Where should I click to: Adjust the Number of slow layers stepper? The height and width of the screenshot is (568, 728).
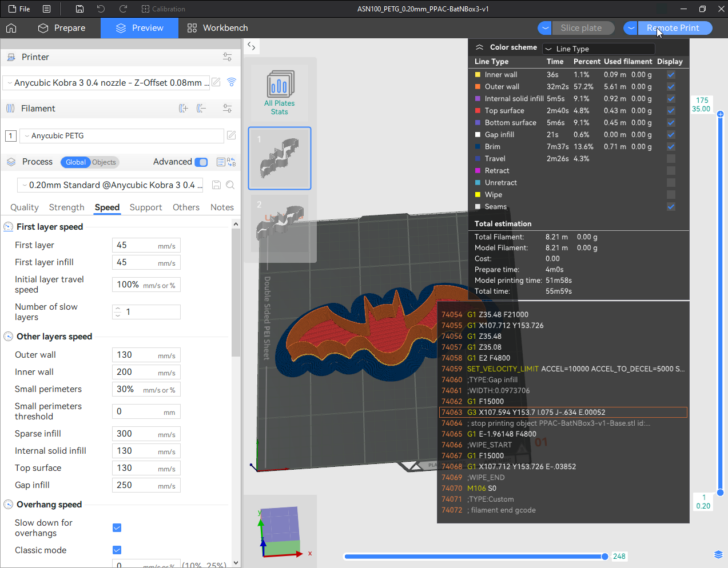(x=117, y=312)
